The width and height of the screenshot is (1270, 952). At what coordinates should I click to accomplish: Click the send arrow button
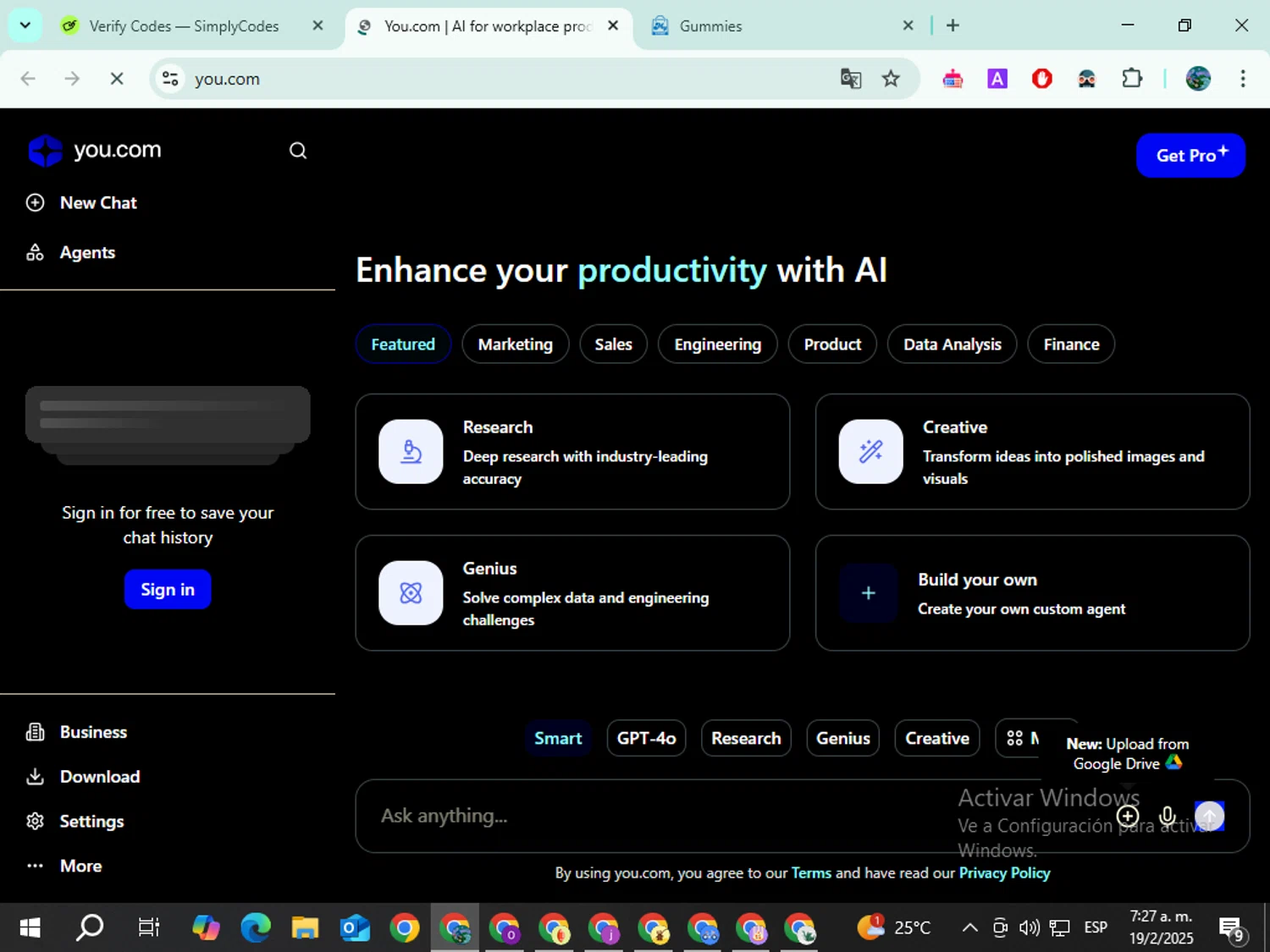click(x=1209, y=816)
